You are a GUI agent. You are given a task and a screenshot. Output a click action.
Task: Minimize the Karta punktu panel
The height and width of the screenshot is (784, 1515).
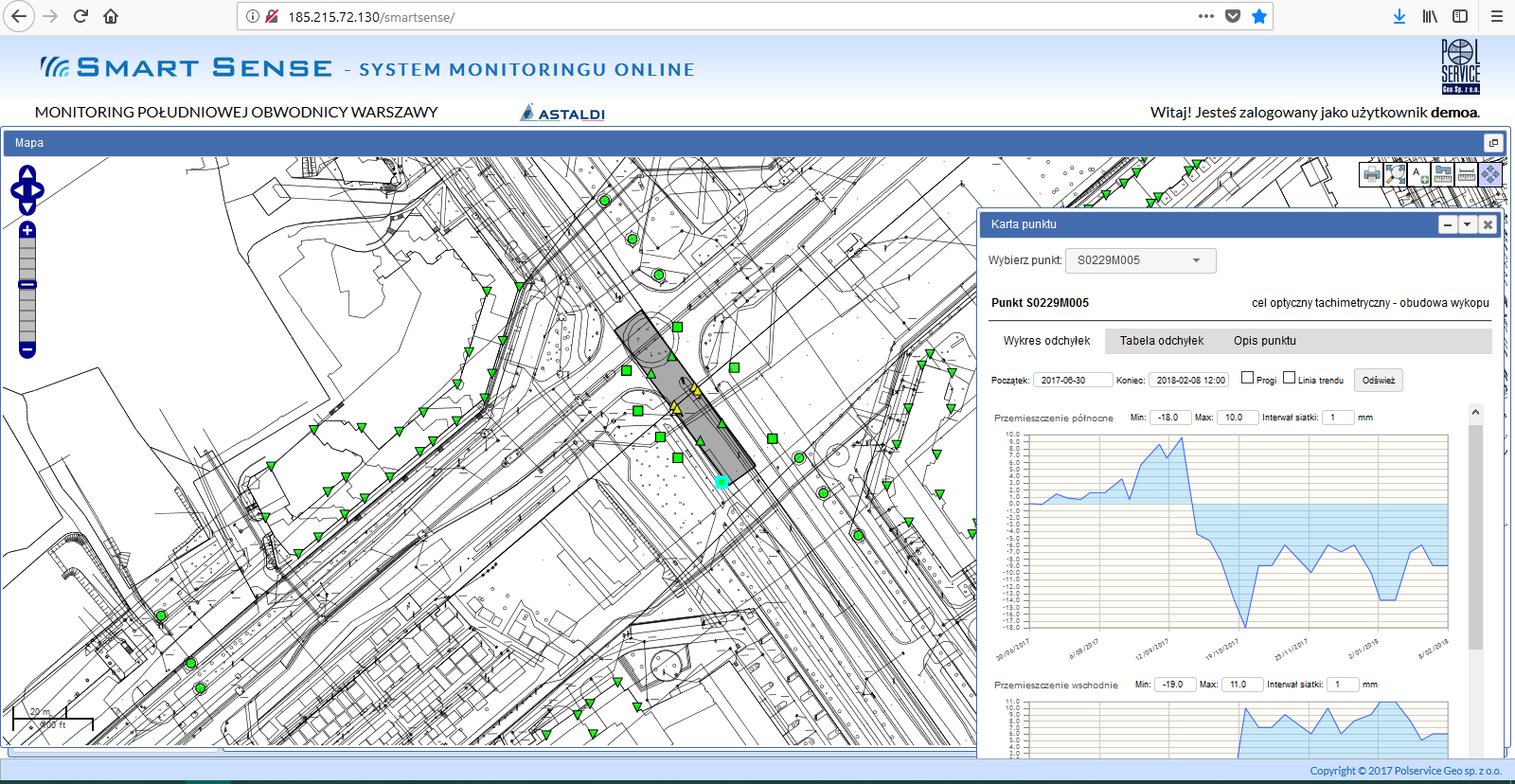pos(1448,224)
